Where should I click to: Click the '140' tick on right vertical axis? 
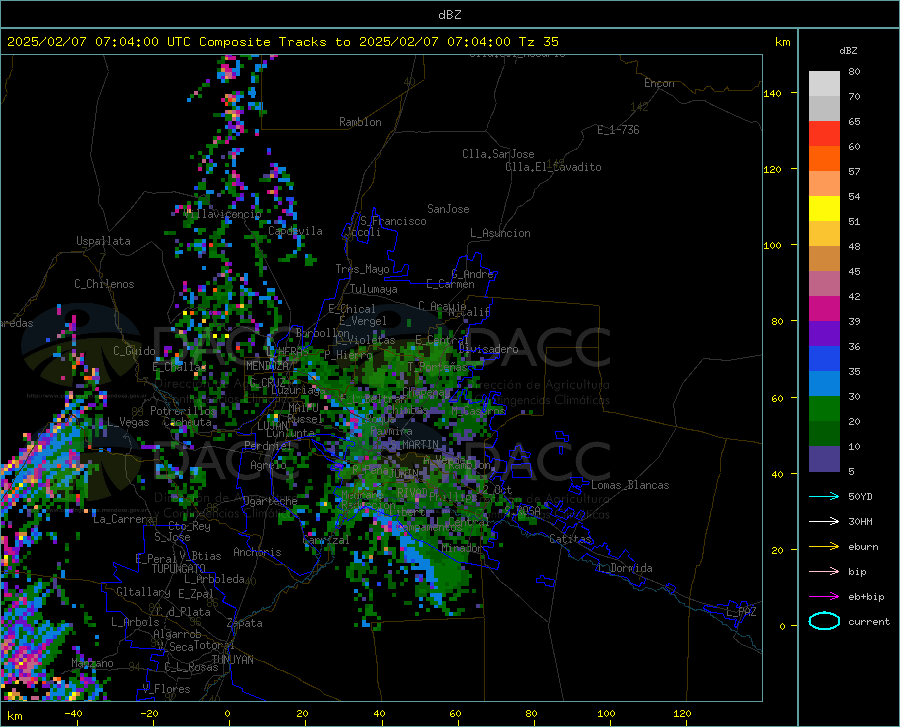[772, 93]
